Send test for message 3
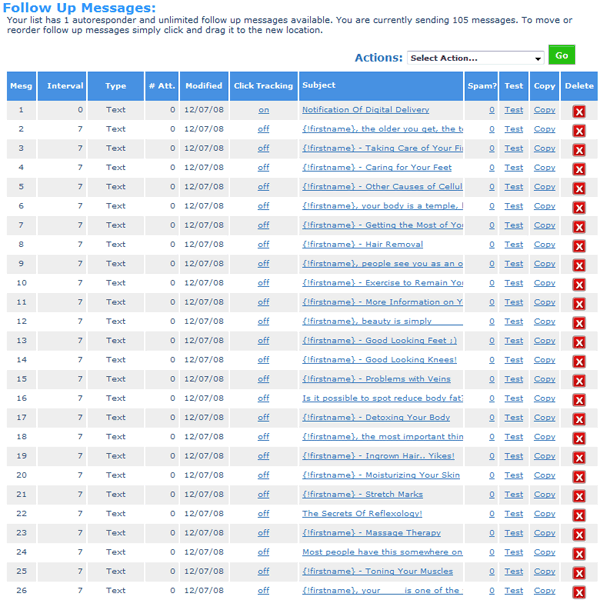 click(x=513, y=148)
